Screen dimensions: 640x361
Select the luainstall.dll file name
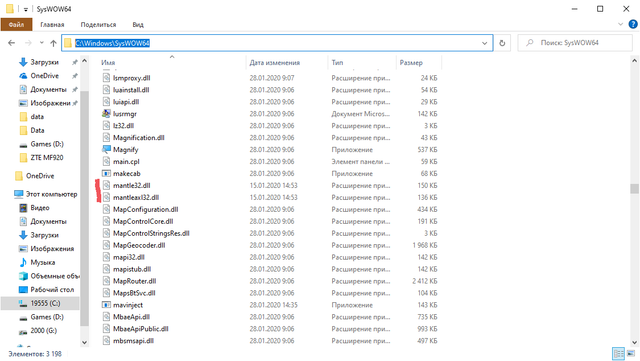point(131,90)
